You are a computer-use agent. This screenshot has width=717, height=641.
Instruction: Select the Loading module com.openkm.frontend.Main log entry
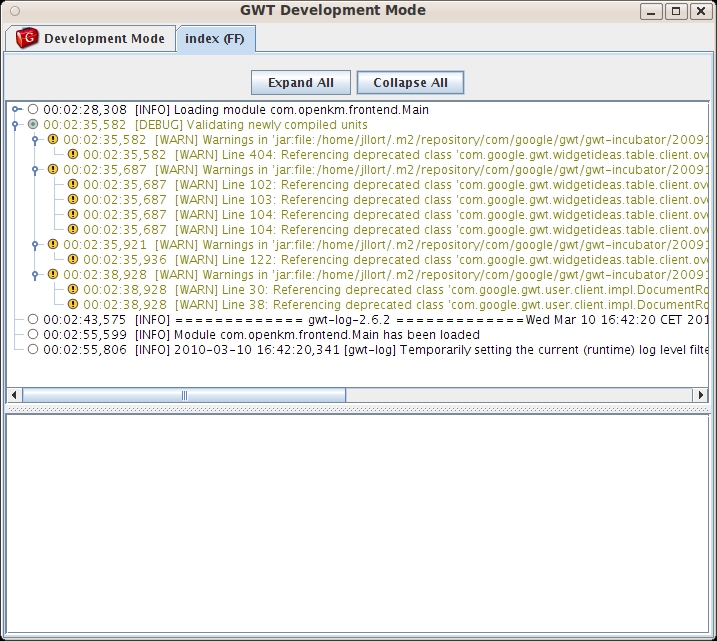click(236, 110)
